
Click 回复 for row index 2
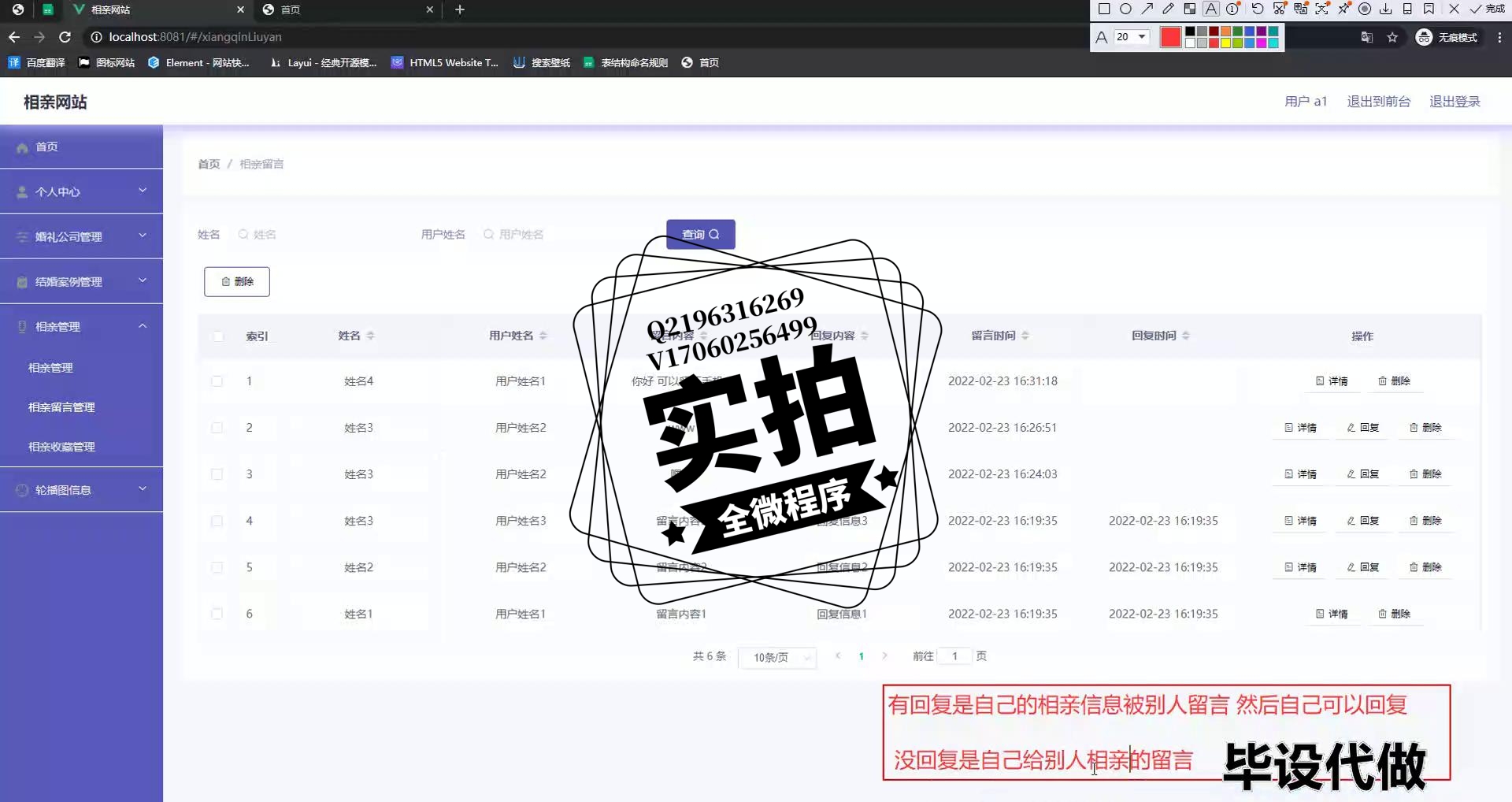1363,428
